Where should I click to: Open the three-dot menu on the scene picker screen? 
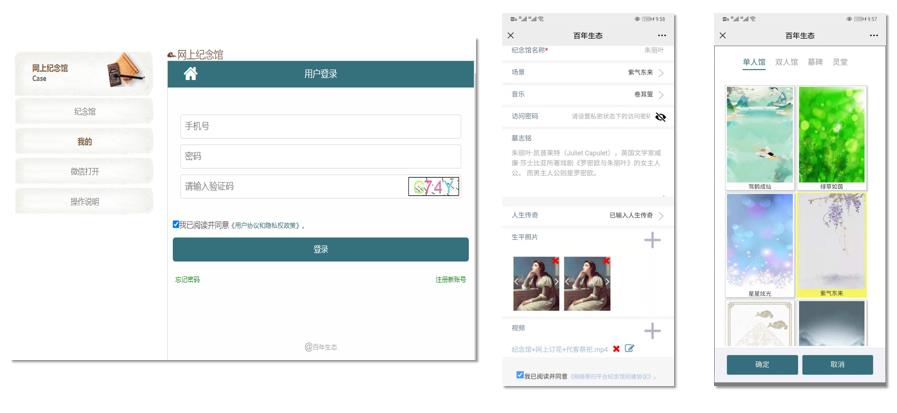[x=873, y=36]
